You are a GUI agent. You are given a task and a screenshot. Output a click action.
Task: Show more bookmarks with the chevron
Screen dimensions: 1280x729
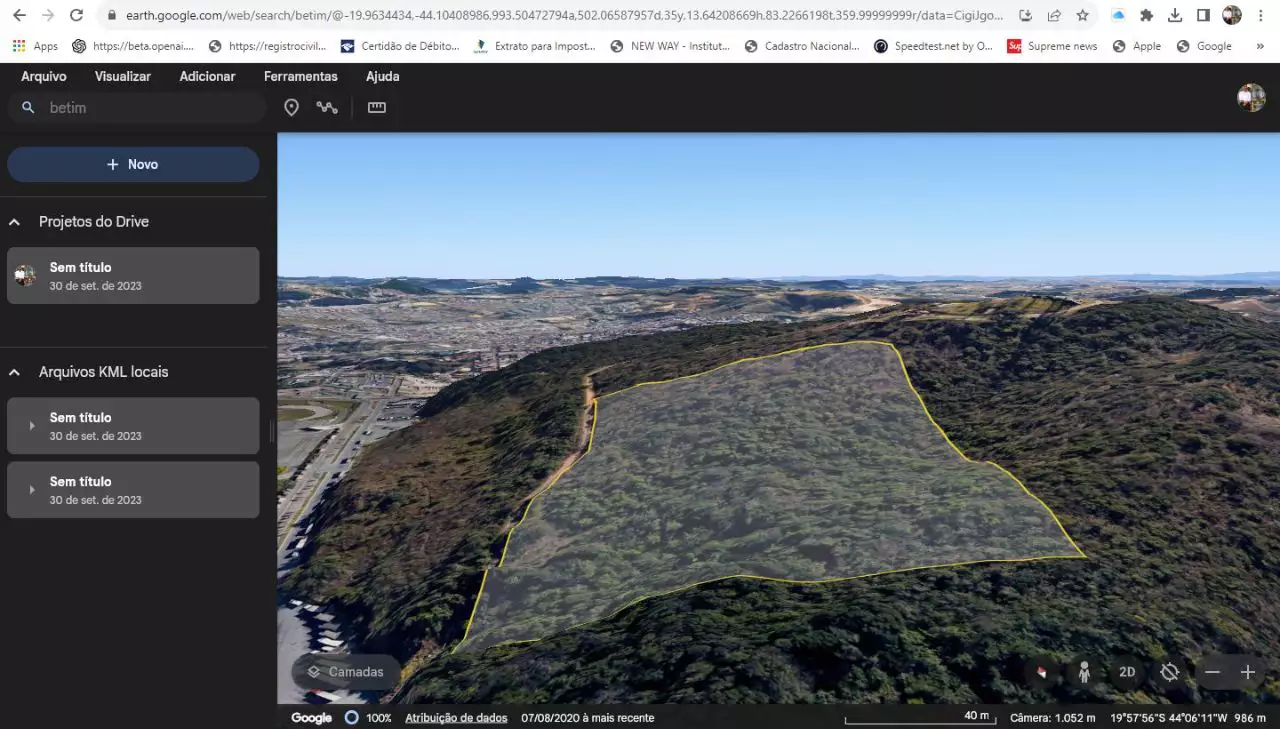click(1259, 46)
